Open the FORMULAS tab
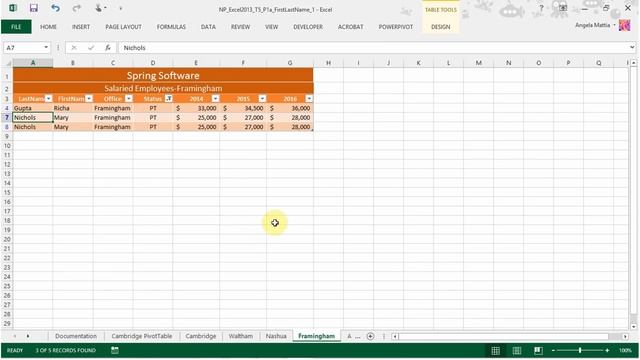The width and height of the screenshot is (640, 360). 171,27
